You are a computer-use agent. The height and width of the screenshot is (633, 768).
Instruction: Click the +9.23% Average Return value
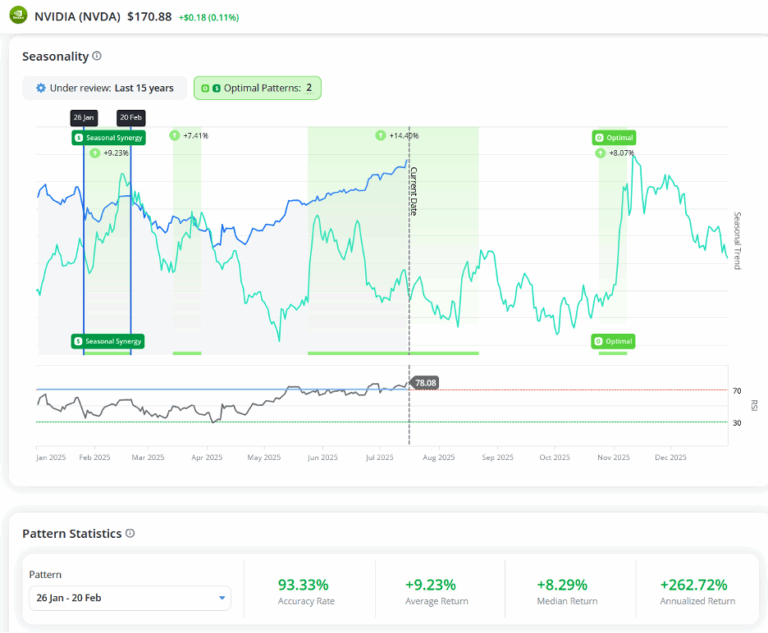tap(431, 585)
